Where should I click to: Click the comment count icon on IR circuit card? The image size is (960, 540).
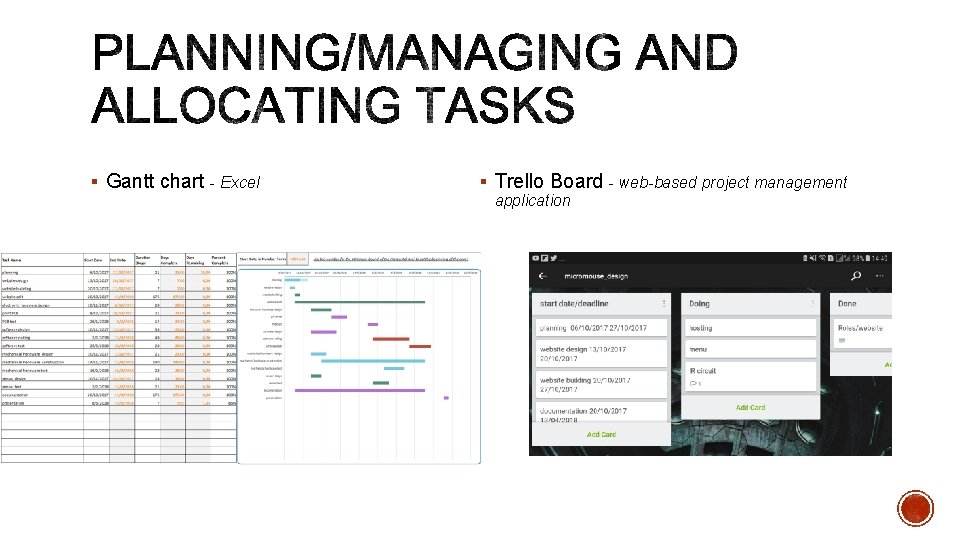pos(695,383)
